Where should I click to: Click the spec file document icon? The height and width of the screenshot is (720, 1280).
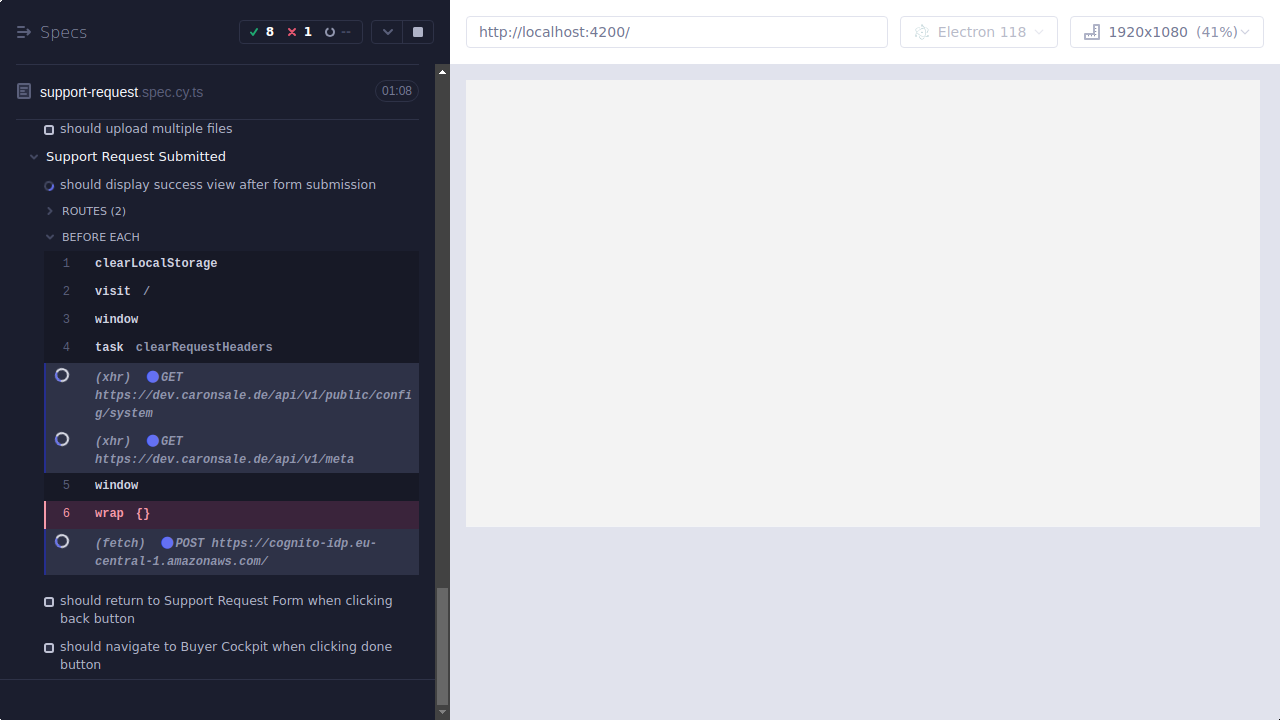point(23,90)
